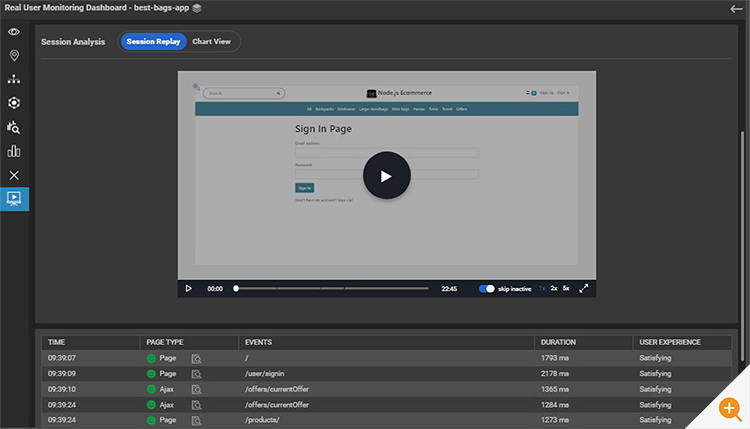Open the bar chart icon in sidebar
The width and height of the screenshot is (750, 429).
click(14, 151)
